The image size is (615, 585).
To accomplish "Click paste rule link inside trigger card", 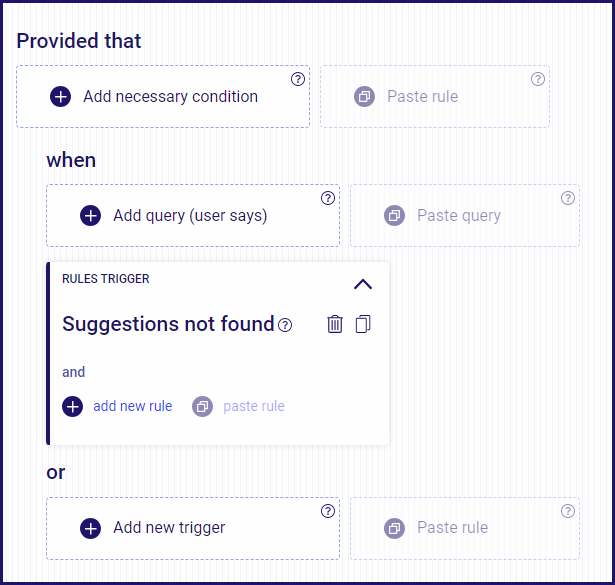I will pyautogui.click(x=254, y=406).
